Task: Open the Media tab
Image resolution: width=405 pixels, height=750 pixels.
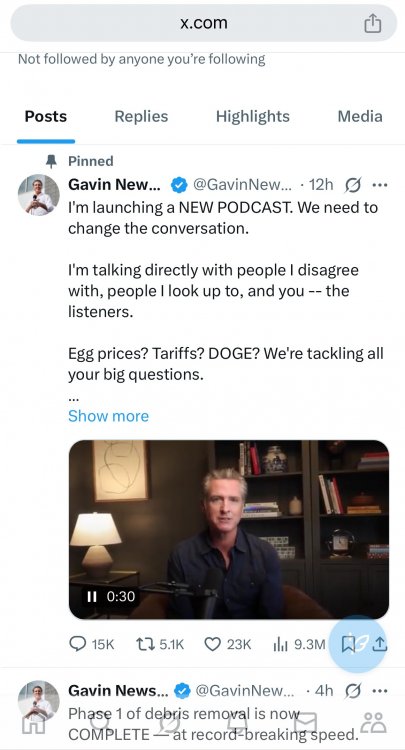Action: [x=360, y=116]
